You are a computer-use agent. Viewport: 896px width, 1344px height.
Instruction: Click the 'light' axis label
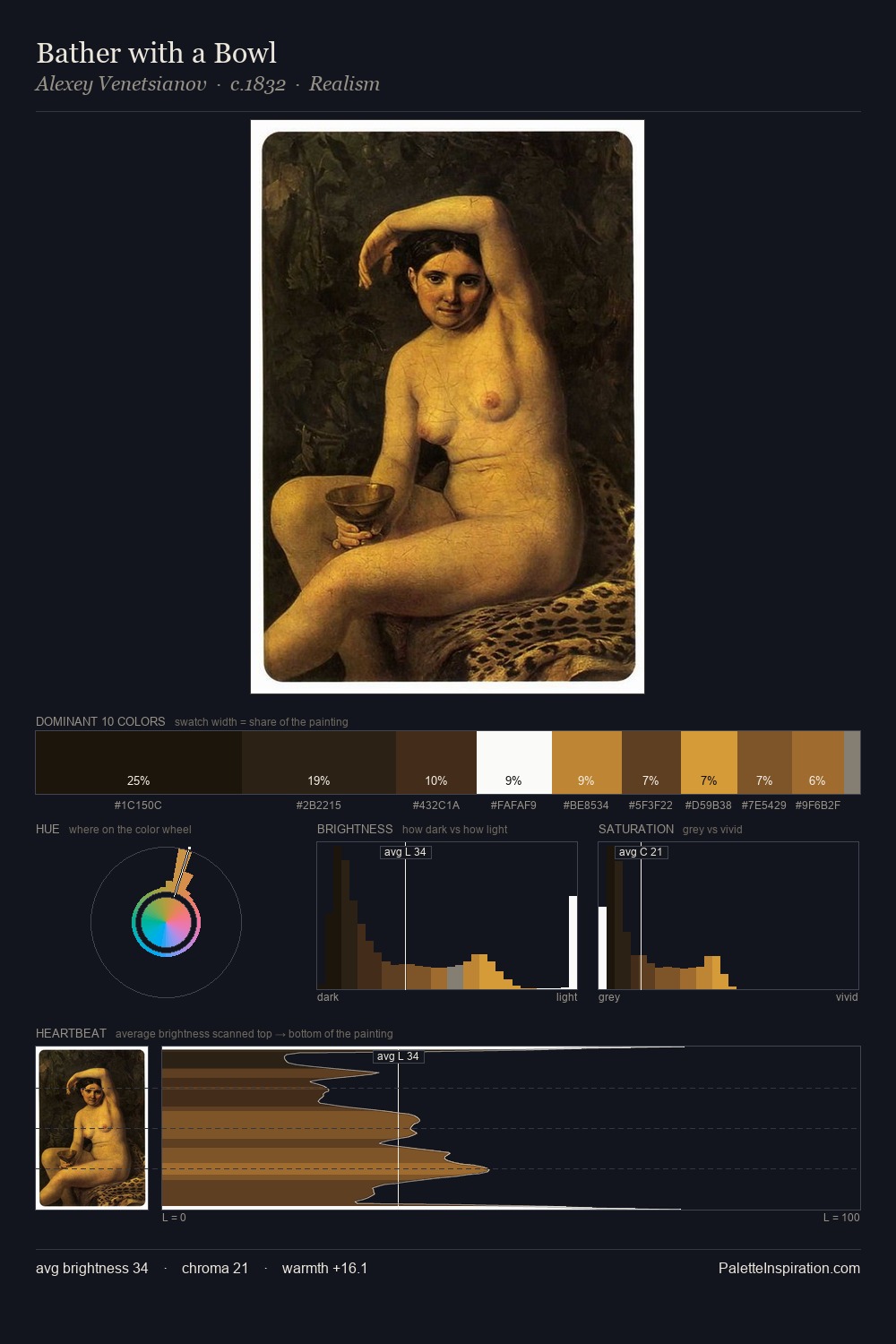coord(567,997)
